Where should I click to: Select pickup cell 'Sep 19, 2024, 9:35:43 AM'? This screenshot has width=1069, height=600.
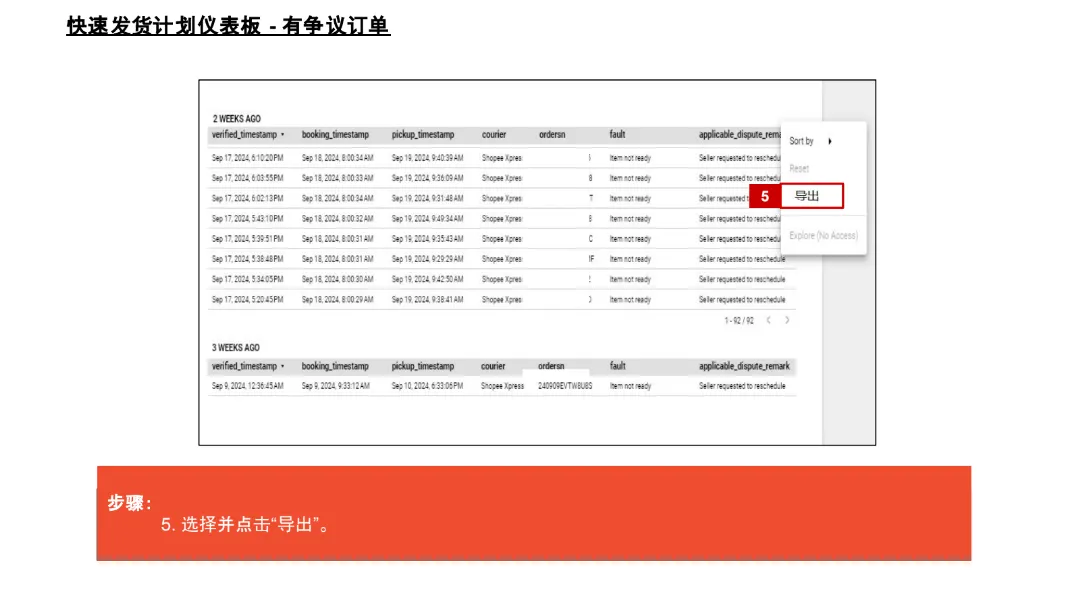pos(427,239)
